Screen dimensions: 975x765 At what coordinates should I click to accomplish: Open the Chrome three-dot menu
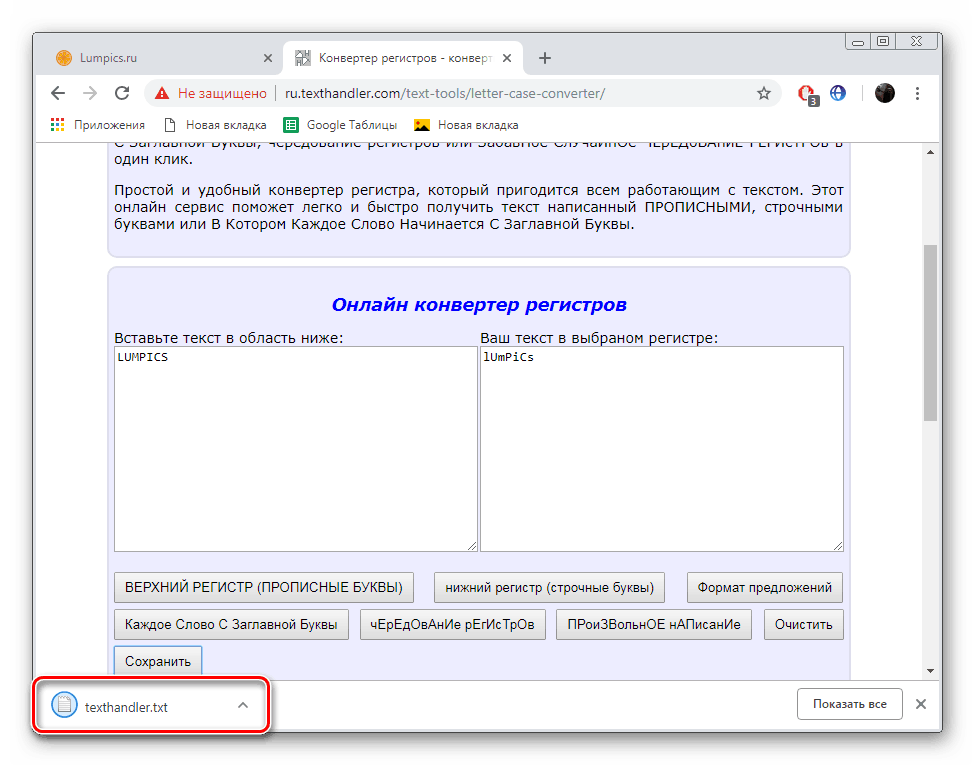917,93
